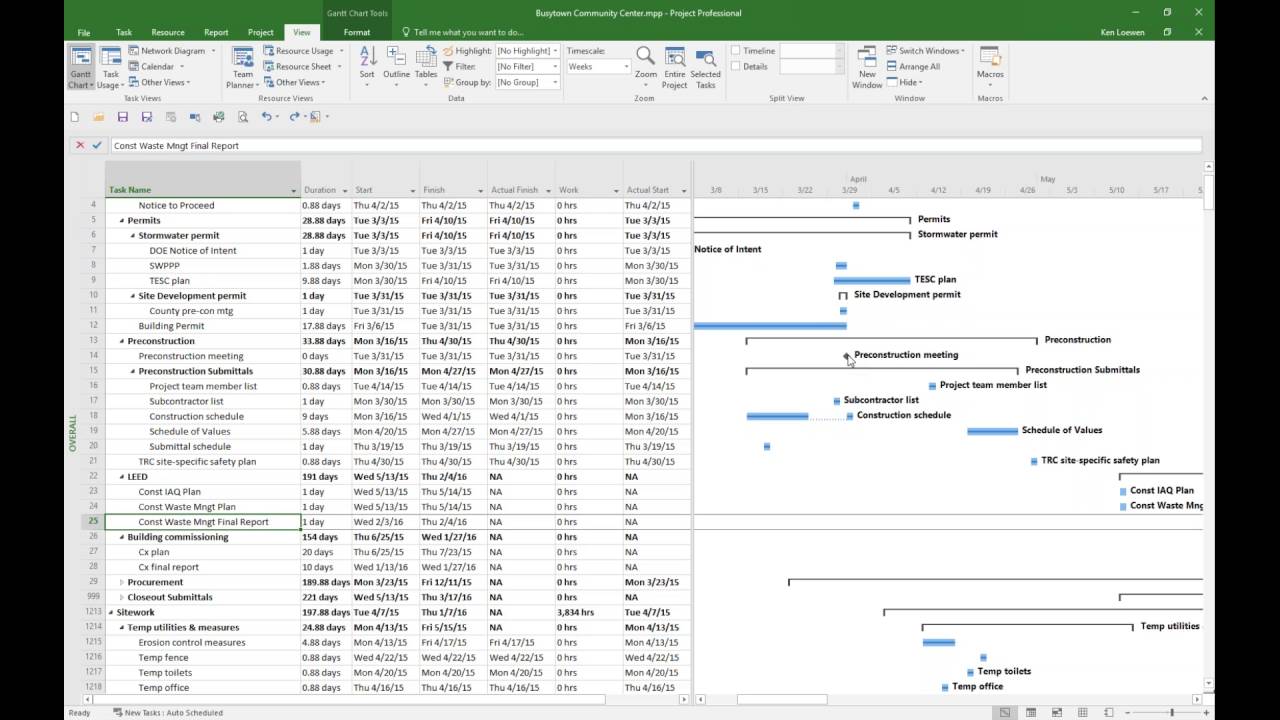Cancel the entry with the red X

click(80, 145)
